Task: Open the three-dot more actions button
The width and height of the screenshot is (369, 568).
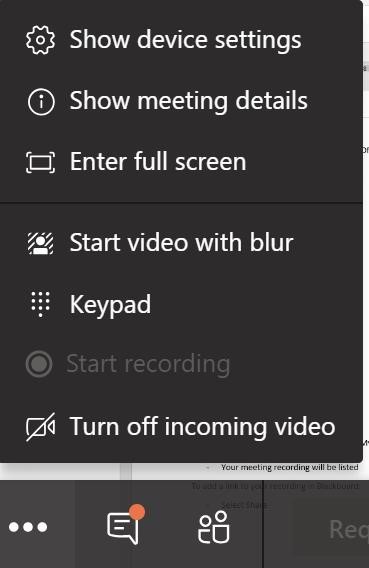Action: 28,527
